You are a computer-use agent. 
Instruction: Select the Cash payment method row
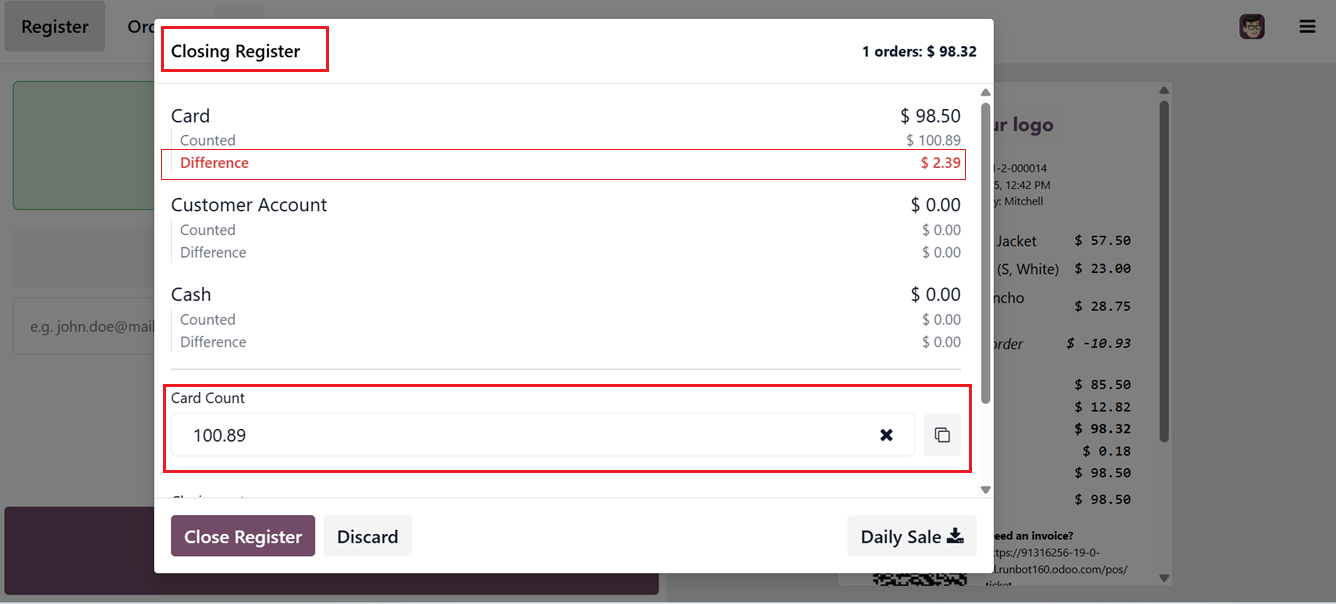pyautogui.click(x=565, y=294)
